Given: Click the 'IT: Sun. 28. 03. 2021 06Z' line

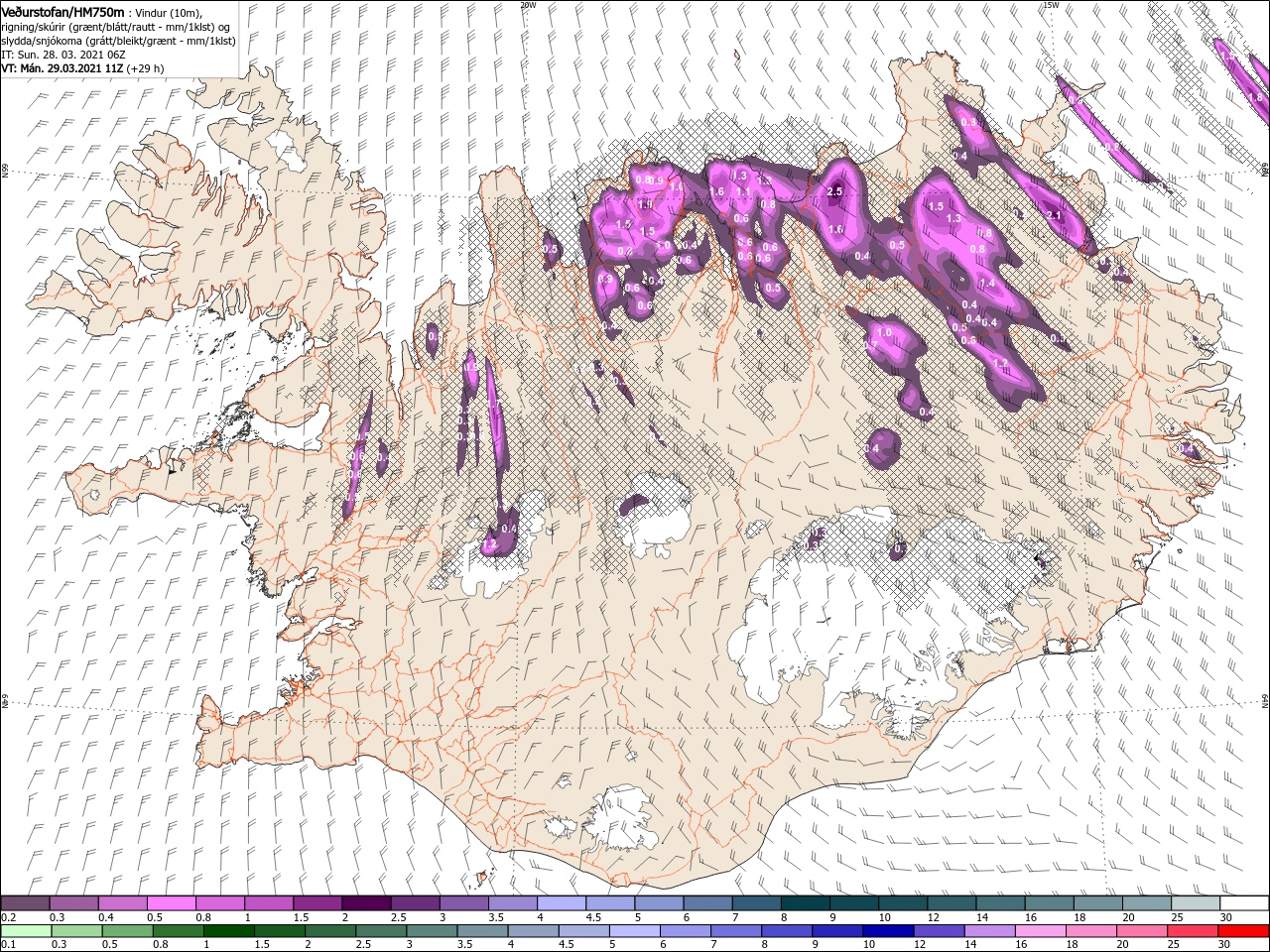Looking at the screenshot, I should pos(63,56).
